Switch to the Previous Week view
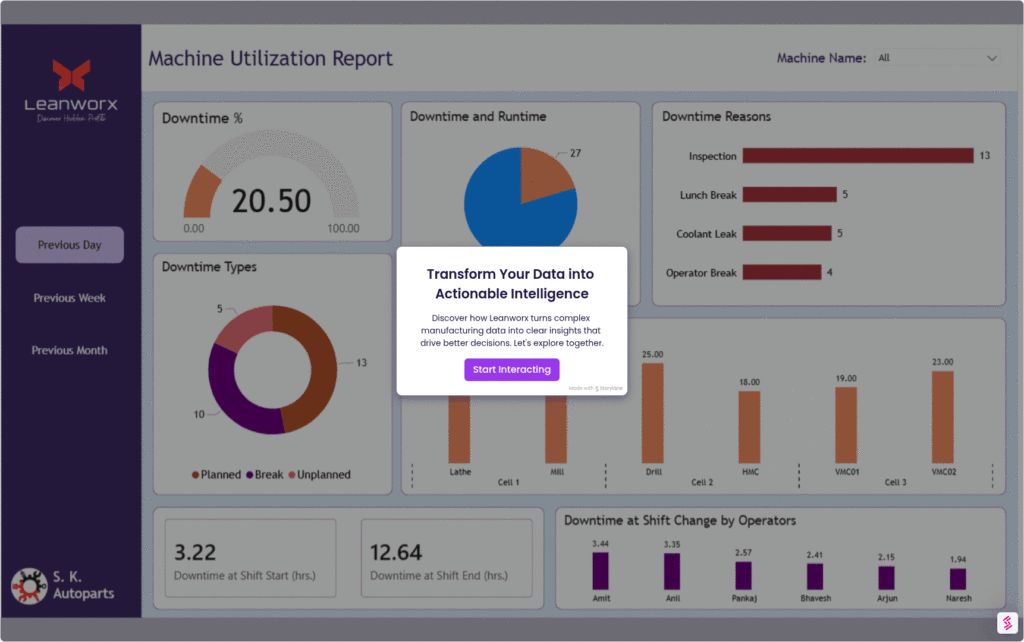The height and width of the screenshot is (642, 1024). tap(70, 298)
